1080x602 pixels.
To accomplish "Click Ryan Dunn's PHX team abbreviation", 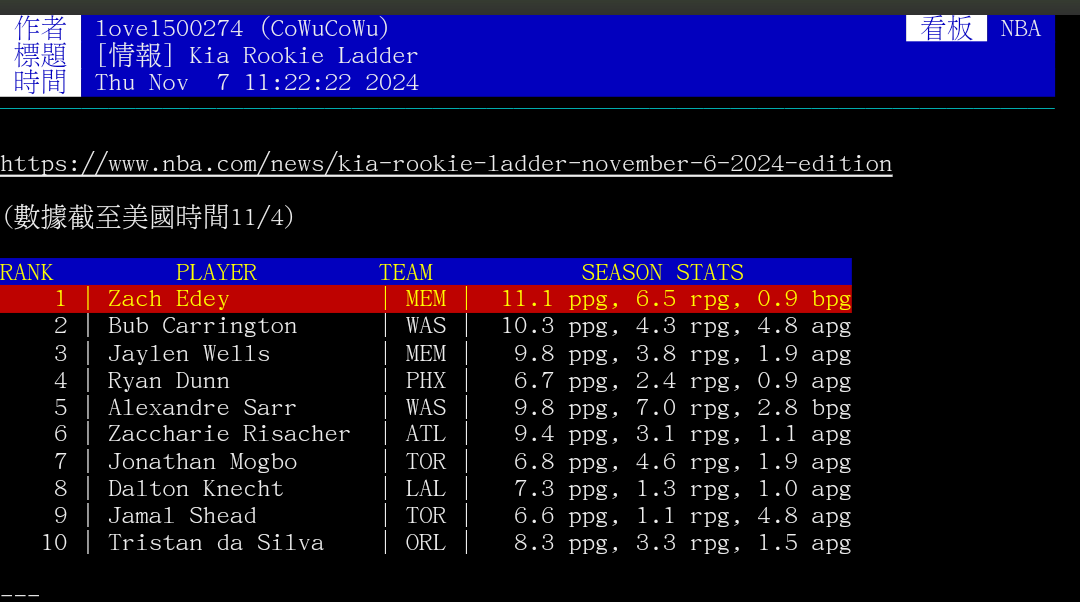I will coord(426,381).
